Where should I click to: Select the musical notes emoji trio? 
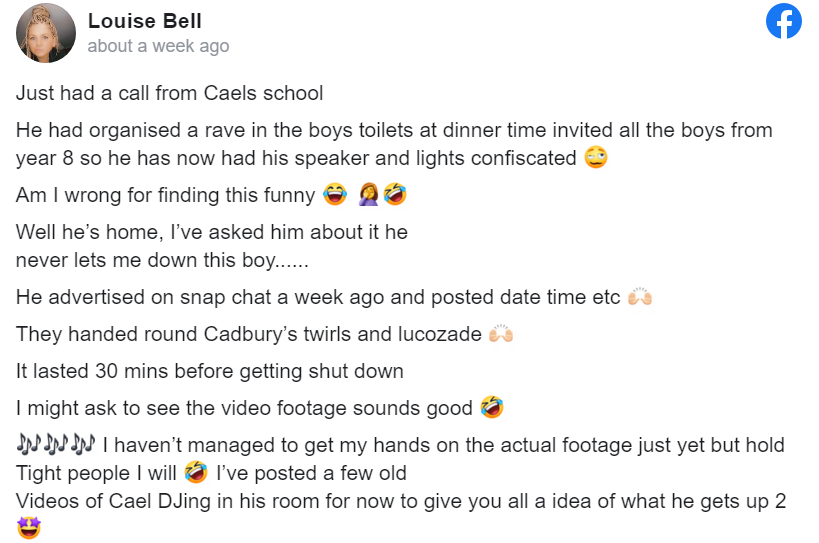(x=56, y=444)
